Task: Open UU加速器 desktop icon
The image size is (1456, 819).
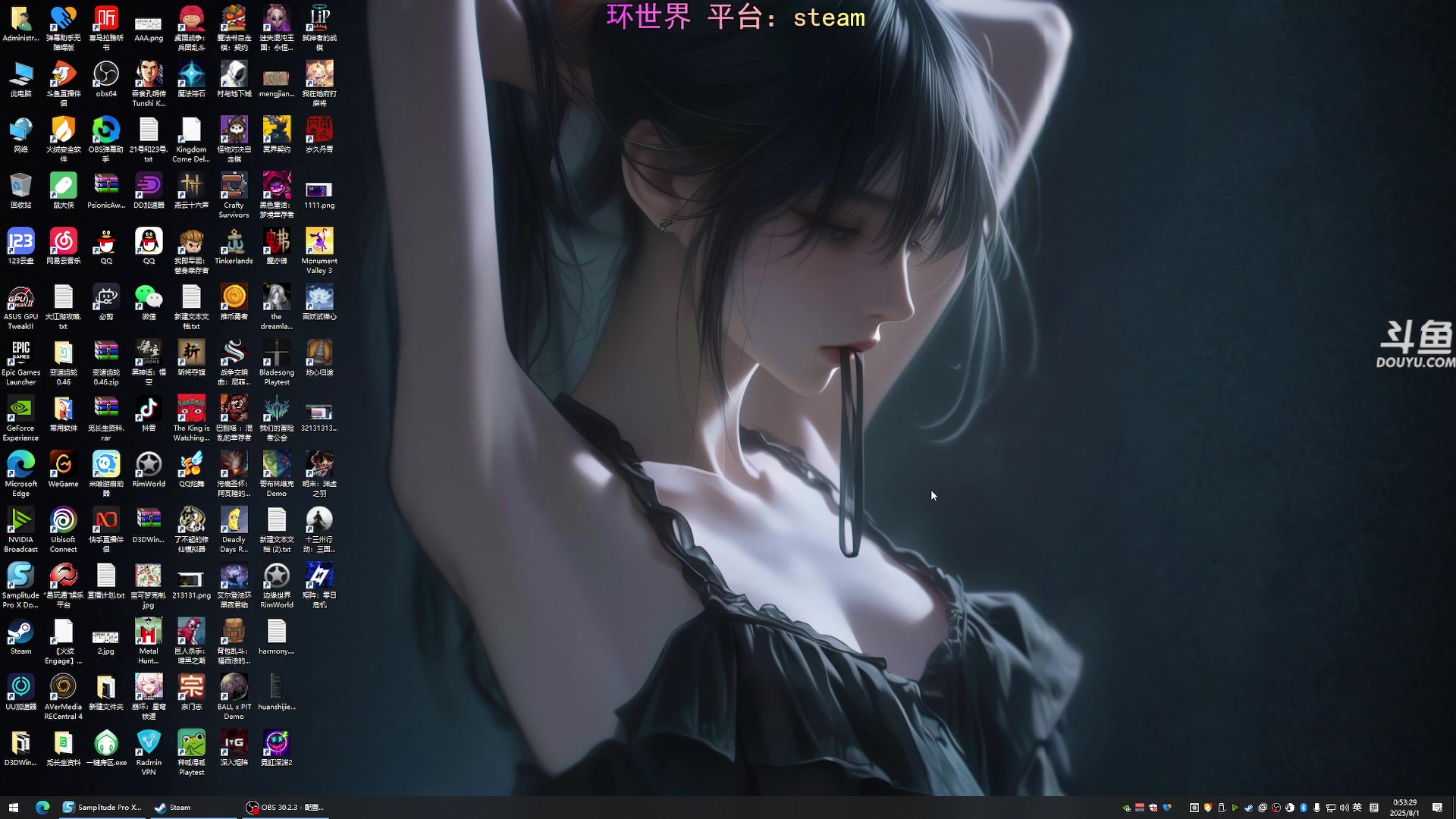Action: click(x=20, y=692)
